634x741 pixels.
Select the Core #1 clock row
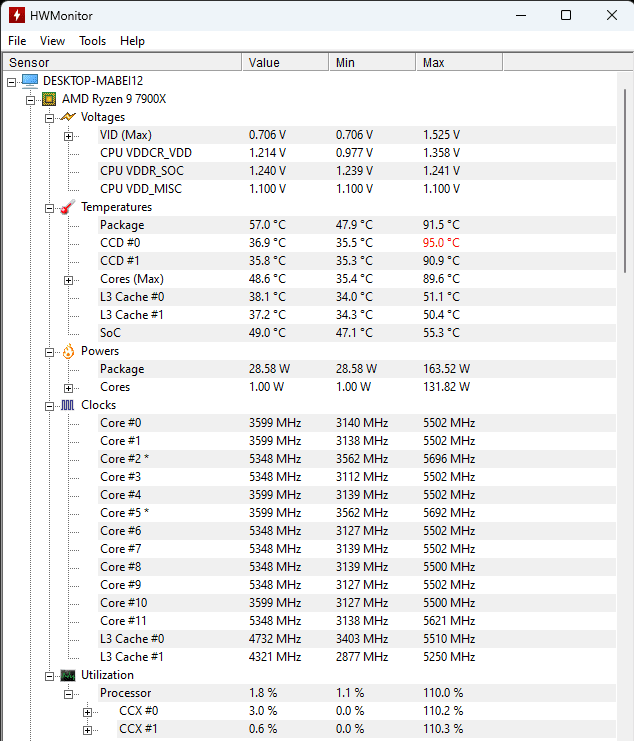(357, 441)
